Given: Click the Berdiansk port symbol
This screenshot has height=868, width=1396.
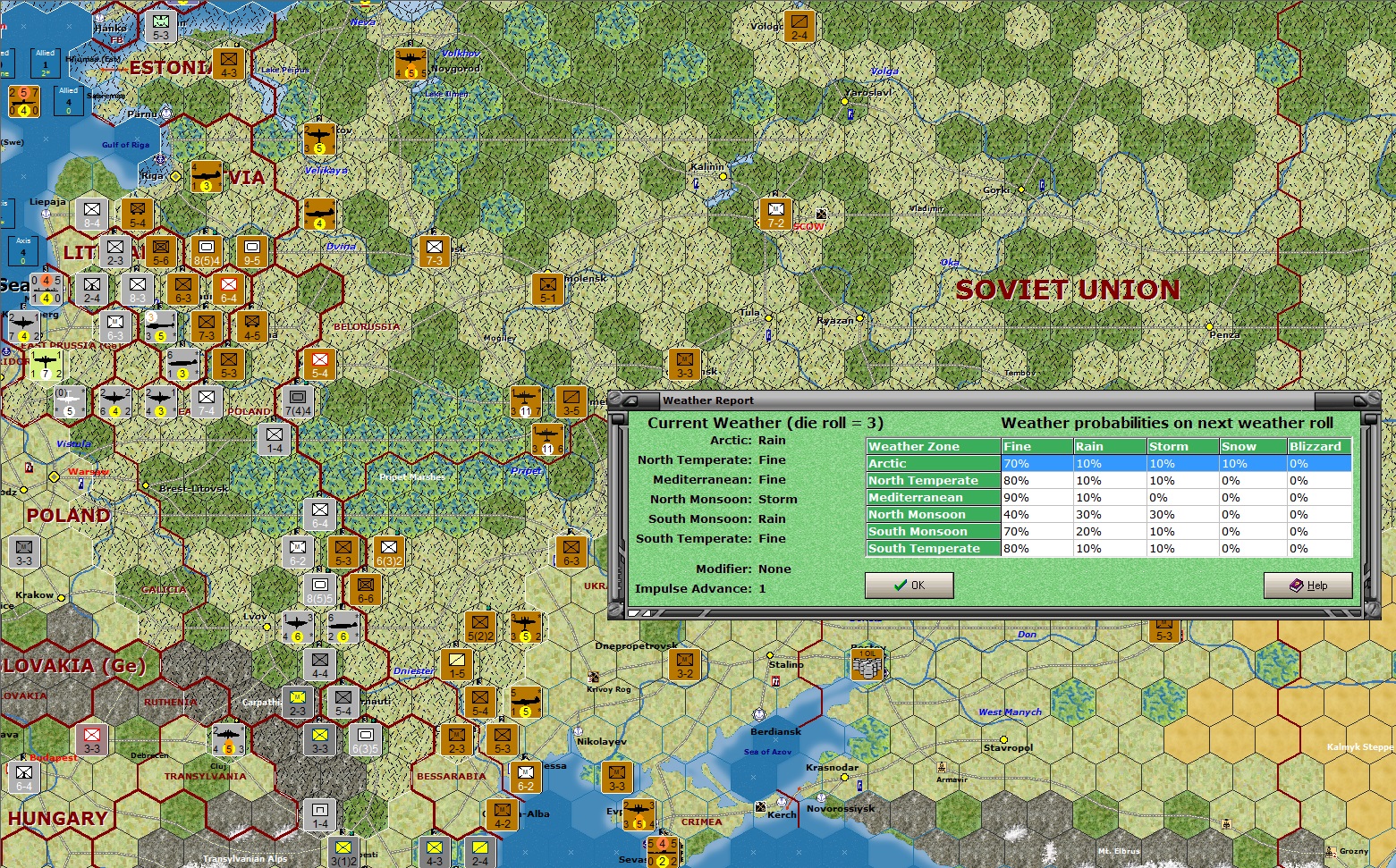Looking at the screenshot, I should pyautogui.click(x=759, y=715).
